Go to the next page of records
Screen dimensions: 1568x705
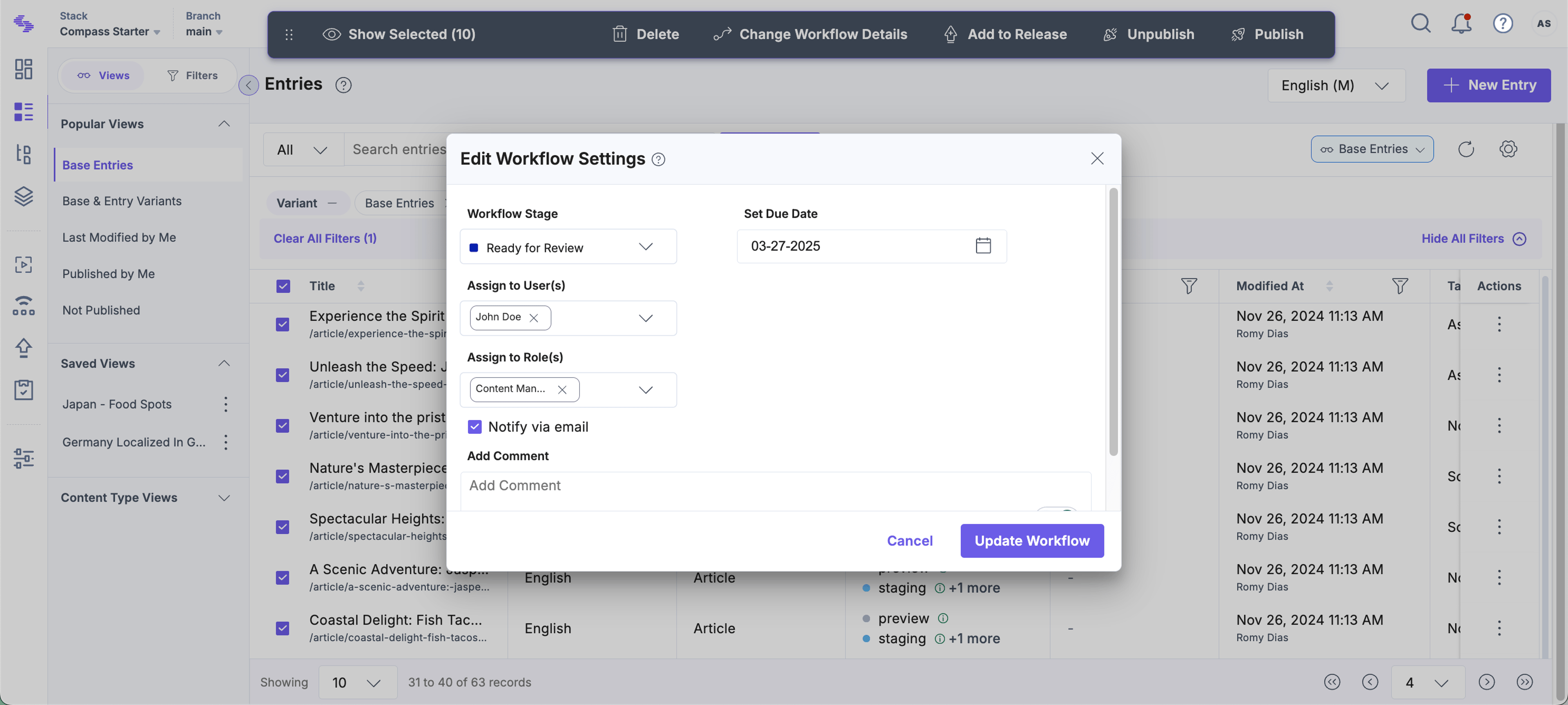pos(1486,682)
